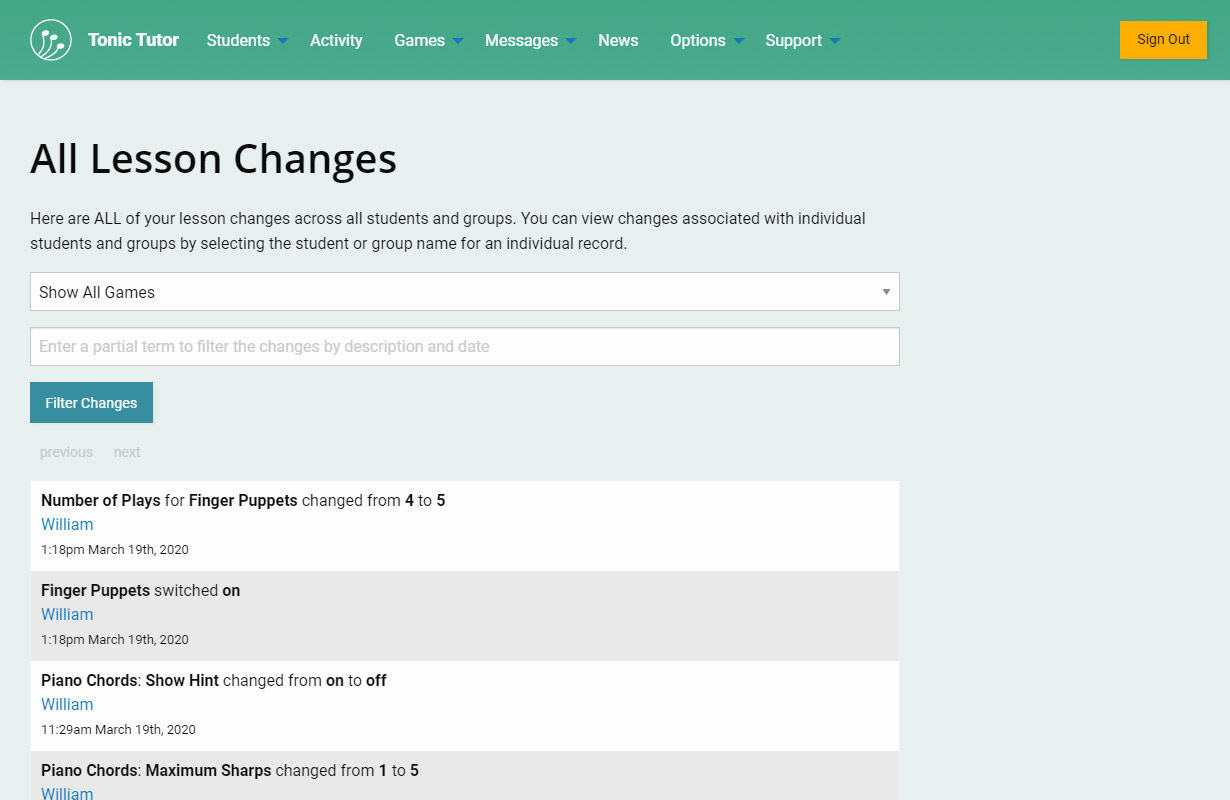Image resolution: width=1230 pixels, height=800 pixels.
Task: Click the Tonic Tutor brand name
Action: click(133, 40)
